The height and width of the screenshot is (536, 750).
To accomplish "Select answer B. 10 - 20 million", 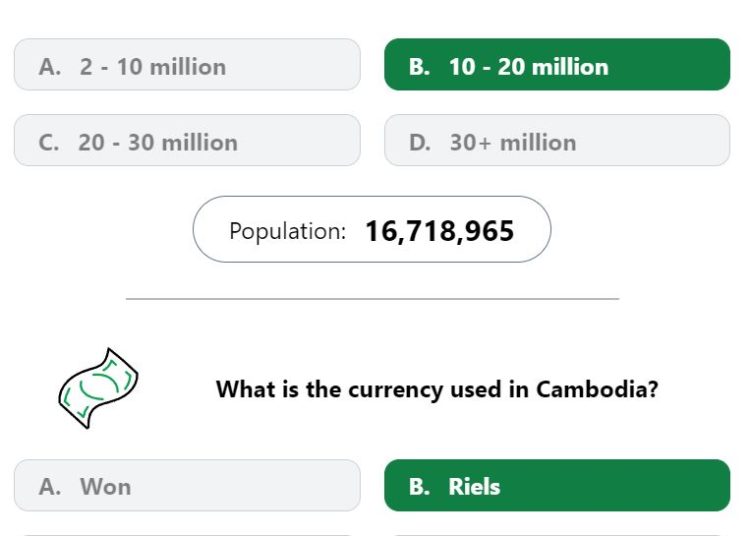I will pos(557,65).
